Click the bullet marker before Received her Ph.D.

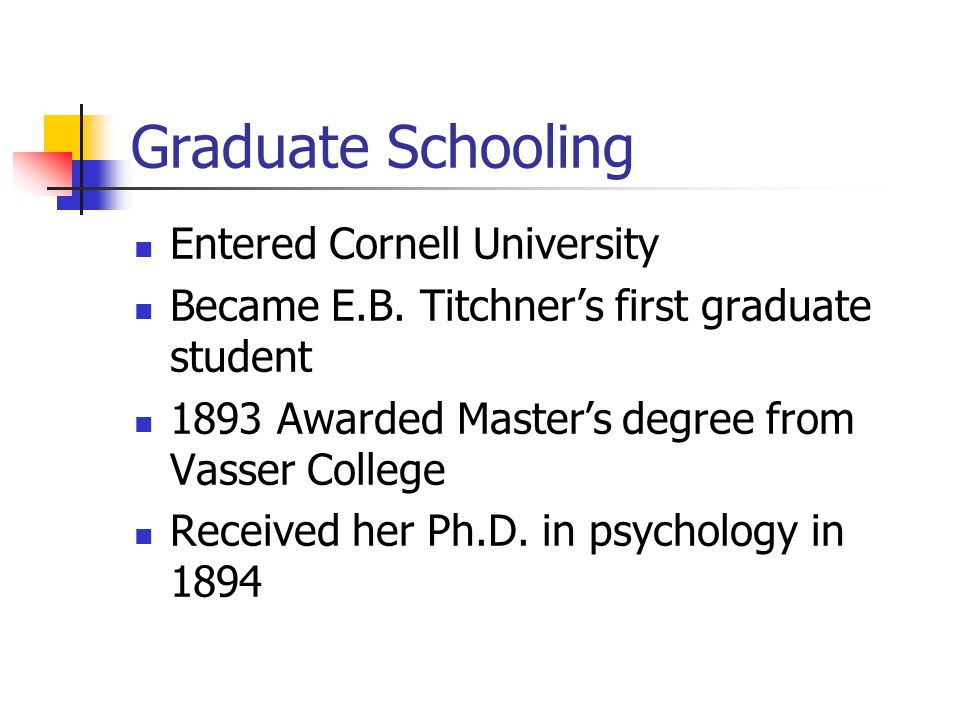(x=143, y=536)
